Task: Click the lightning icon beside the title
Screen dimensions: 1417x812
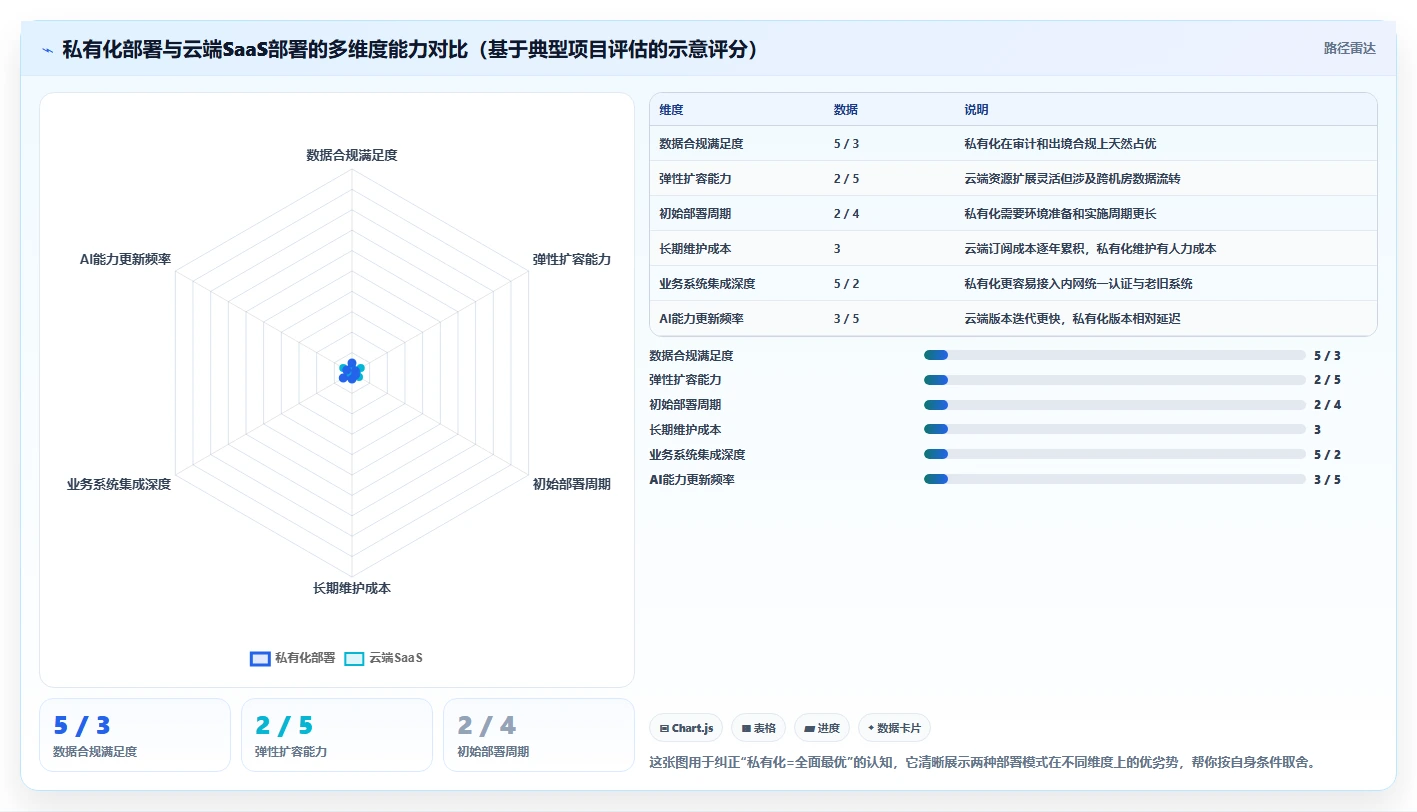Action: tap(48, 49)
